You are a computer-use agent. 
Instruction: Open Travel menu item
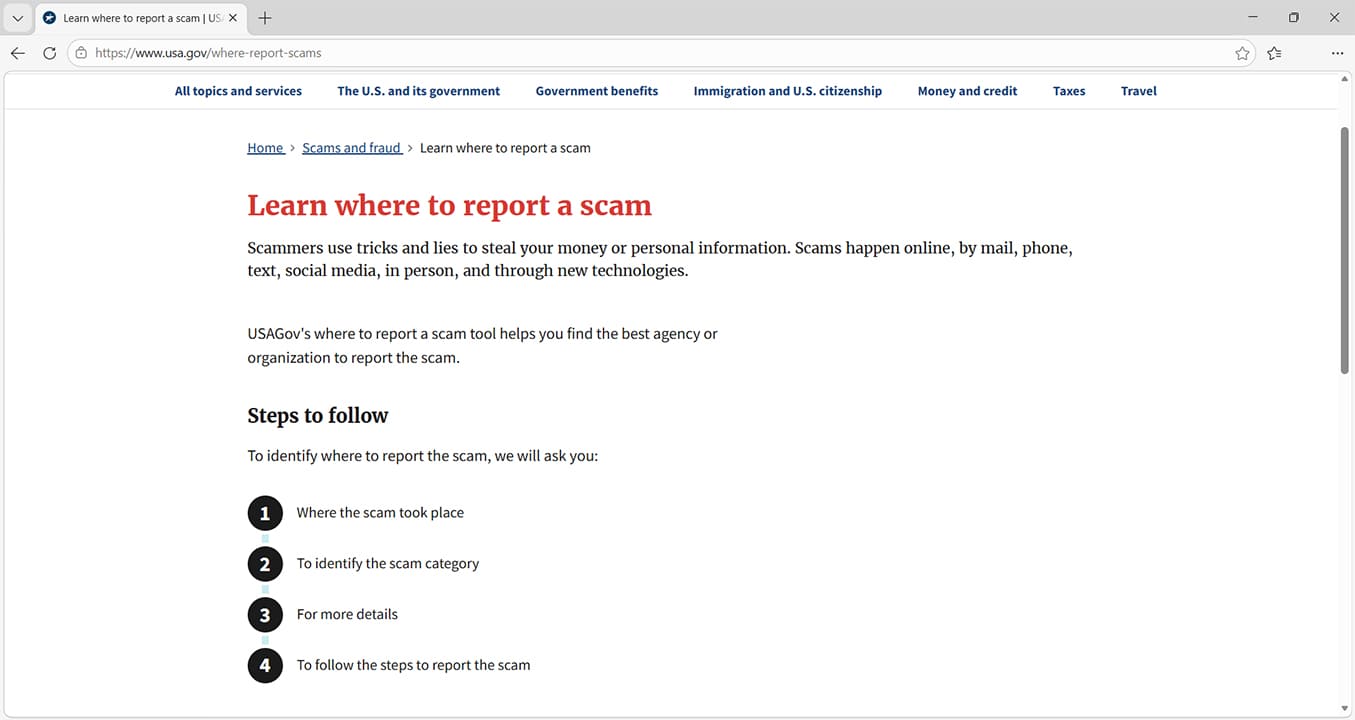click(x=1138, y=91)
